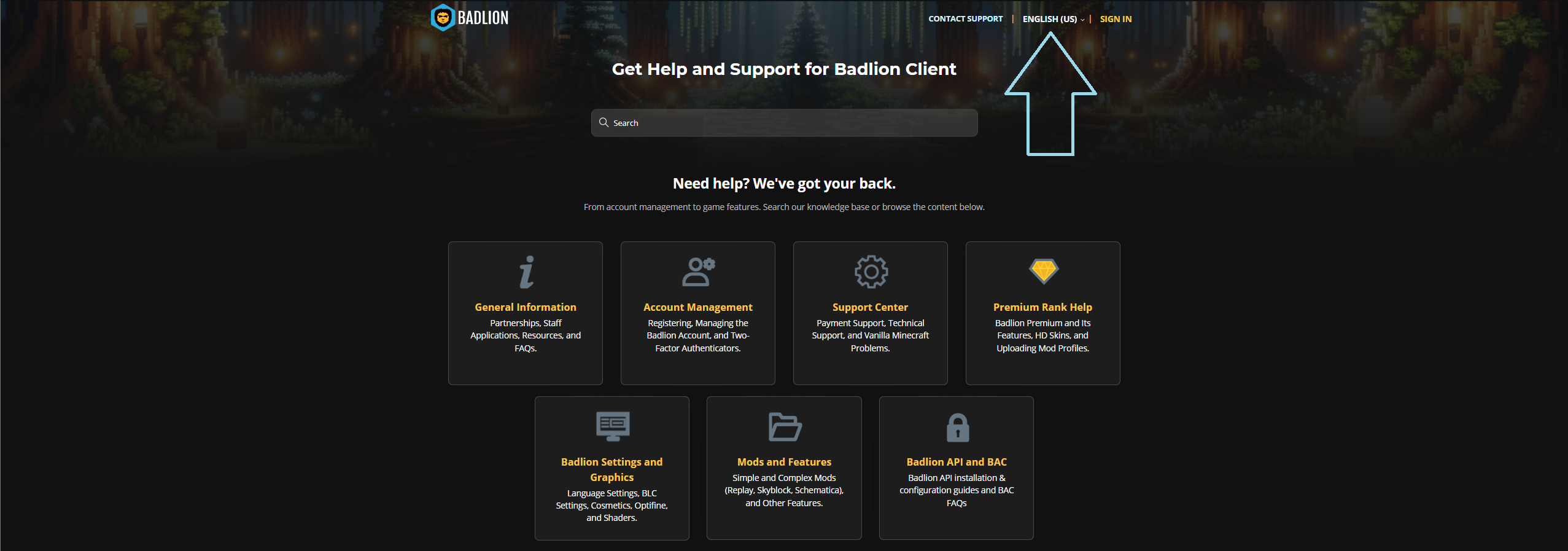Click the Badlion shield logo icon

(443, 18)
